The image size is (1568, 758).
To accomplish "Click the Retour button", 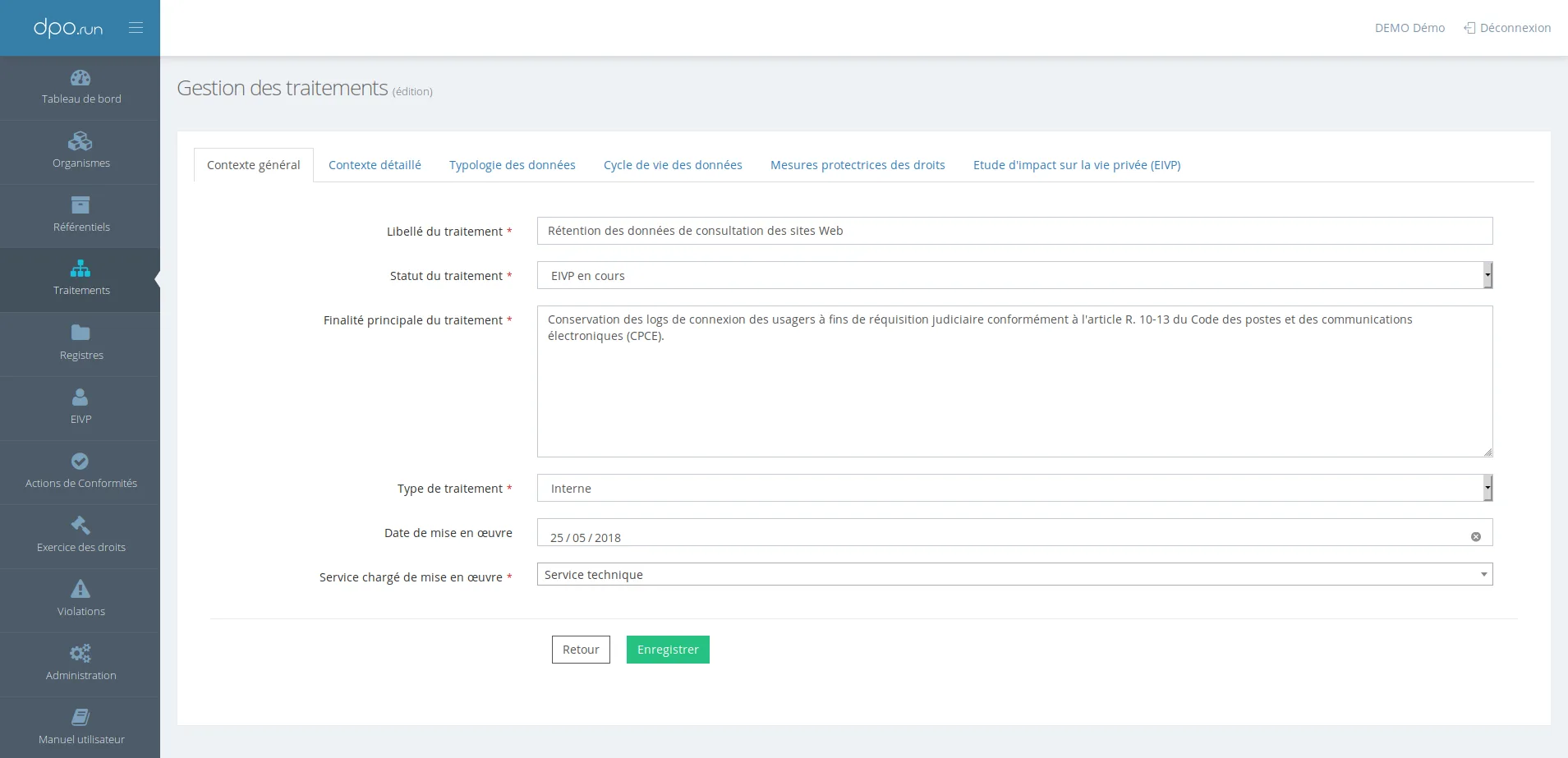I will point(581,650).
